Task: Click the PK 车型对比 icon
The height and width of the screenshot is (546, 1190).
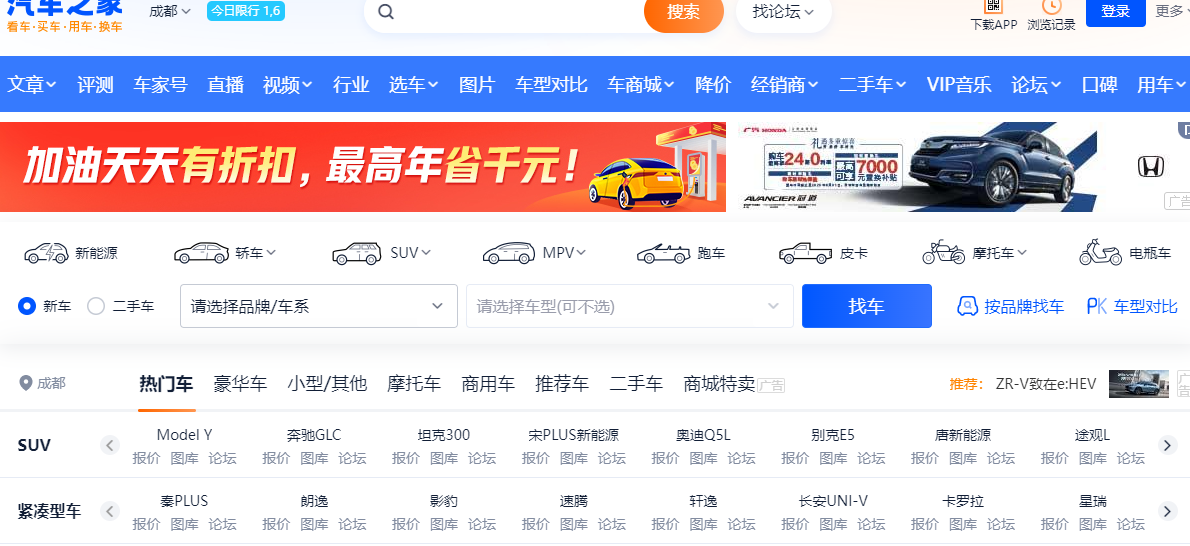Action: pyautogui.click(x=1097, y=306)
